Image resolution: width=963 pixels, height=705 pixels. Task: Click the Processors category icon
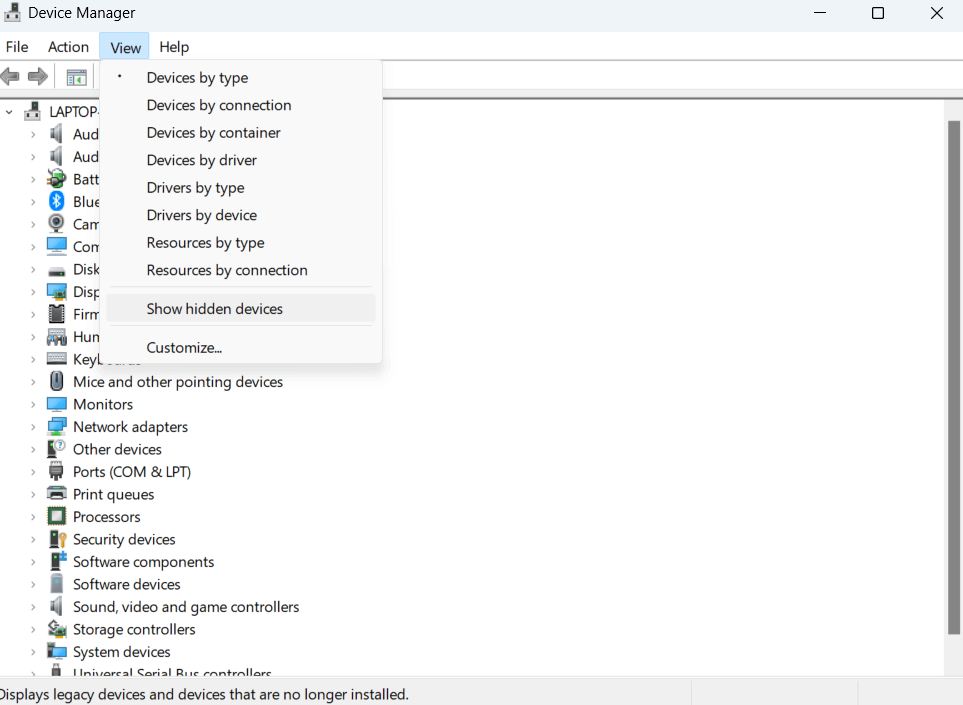(x=57, y=517)
